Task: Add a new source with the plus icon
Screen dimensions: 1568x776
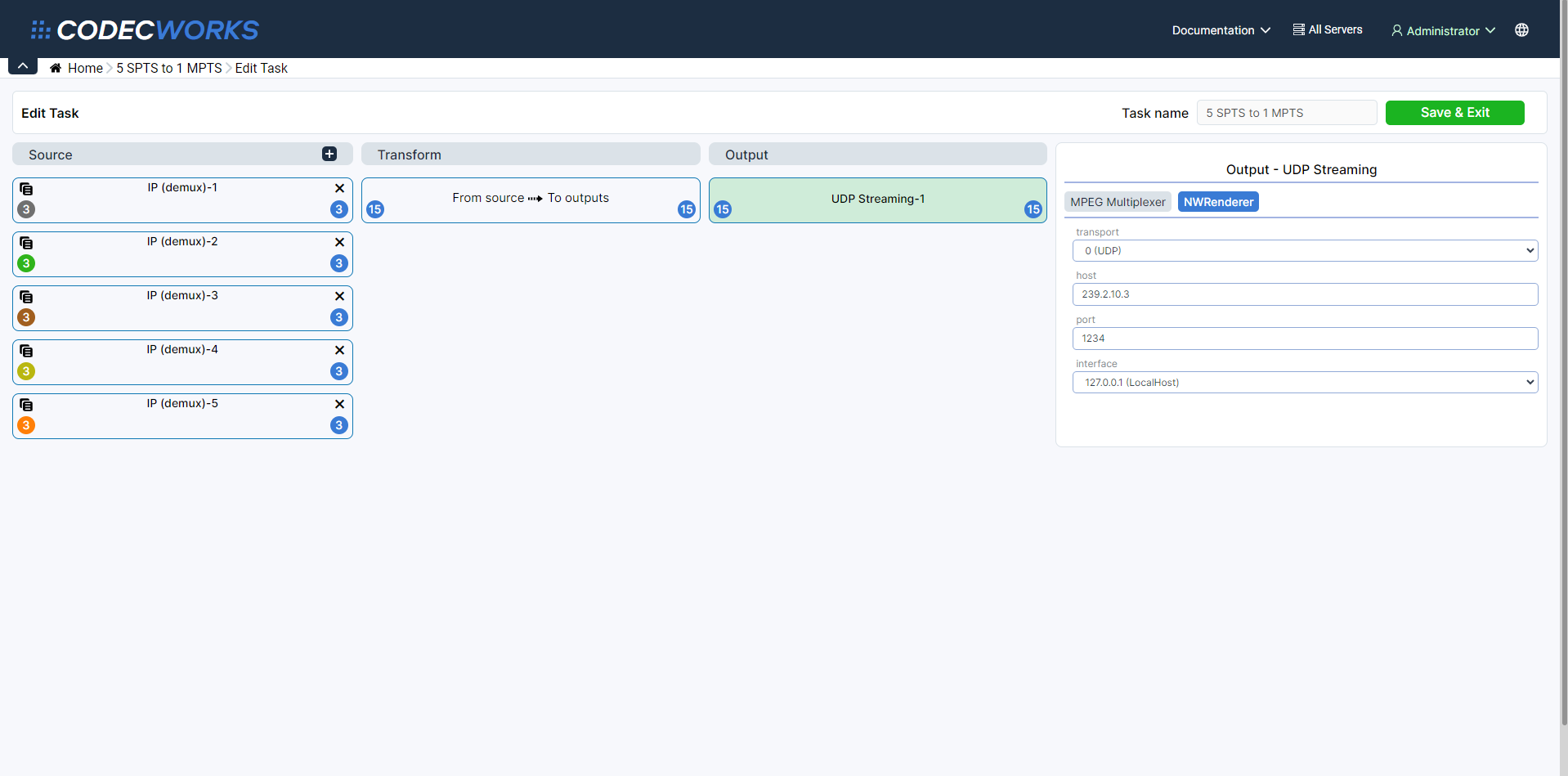Action: [x=329, y=154]
